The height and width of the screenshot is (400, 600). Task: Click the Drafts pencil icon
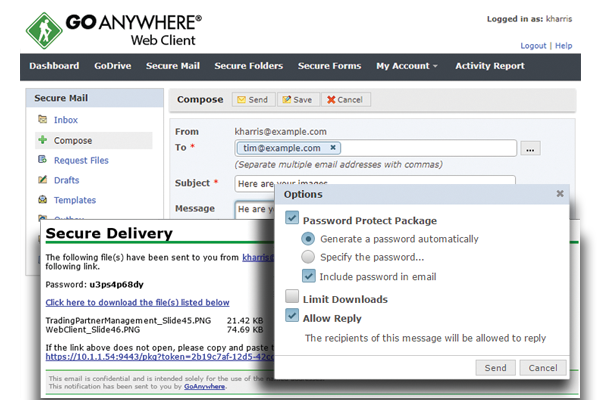click(42, 179)
